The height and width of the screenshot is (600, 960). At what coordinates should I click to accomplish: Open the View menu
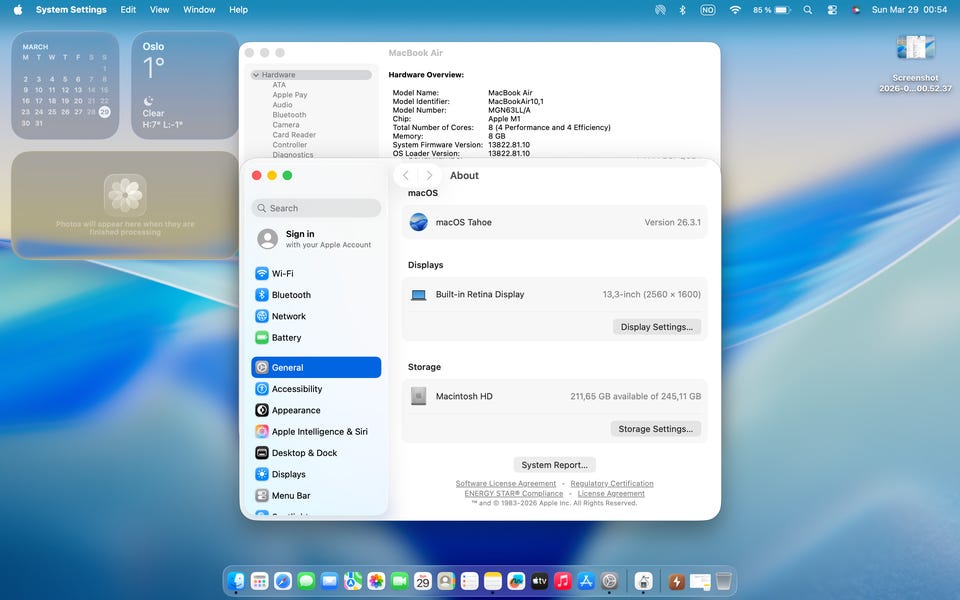(x=159, y=10)
